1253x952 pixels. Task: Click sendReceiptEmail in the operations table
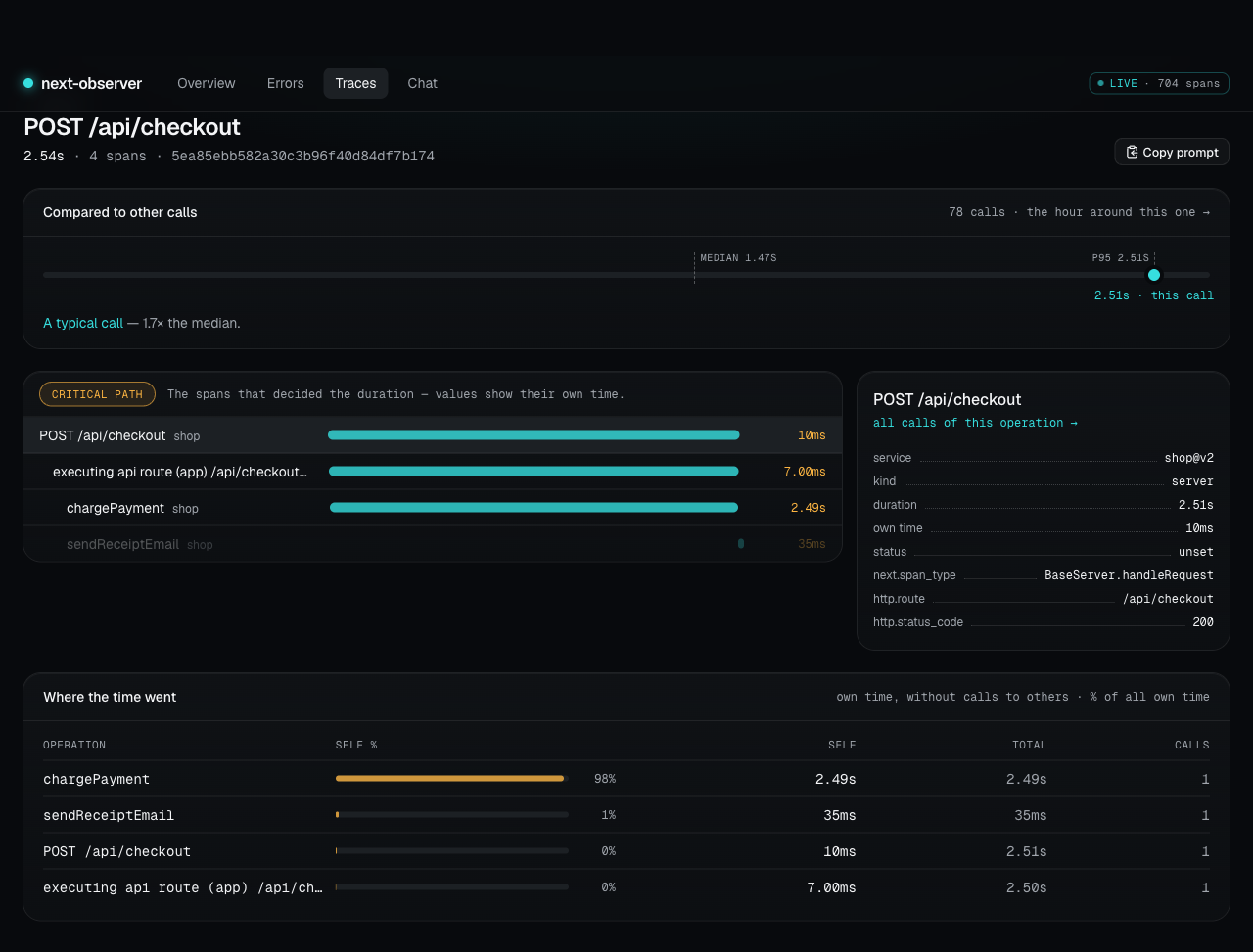[x=109, y=815]
